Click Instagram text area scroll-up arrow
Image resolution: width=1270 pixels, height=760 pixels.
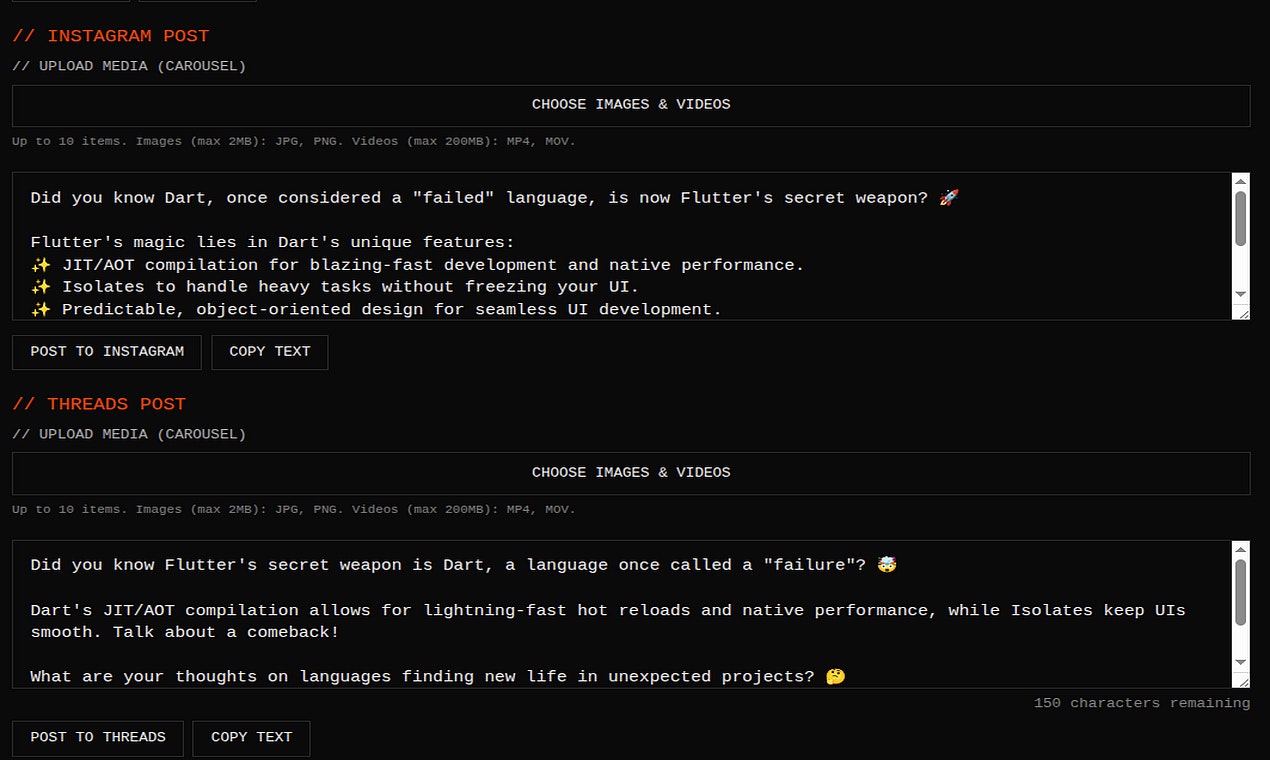pos(1241,182)
